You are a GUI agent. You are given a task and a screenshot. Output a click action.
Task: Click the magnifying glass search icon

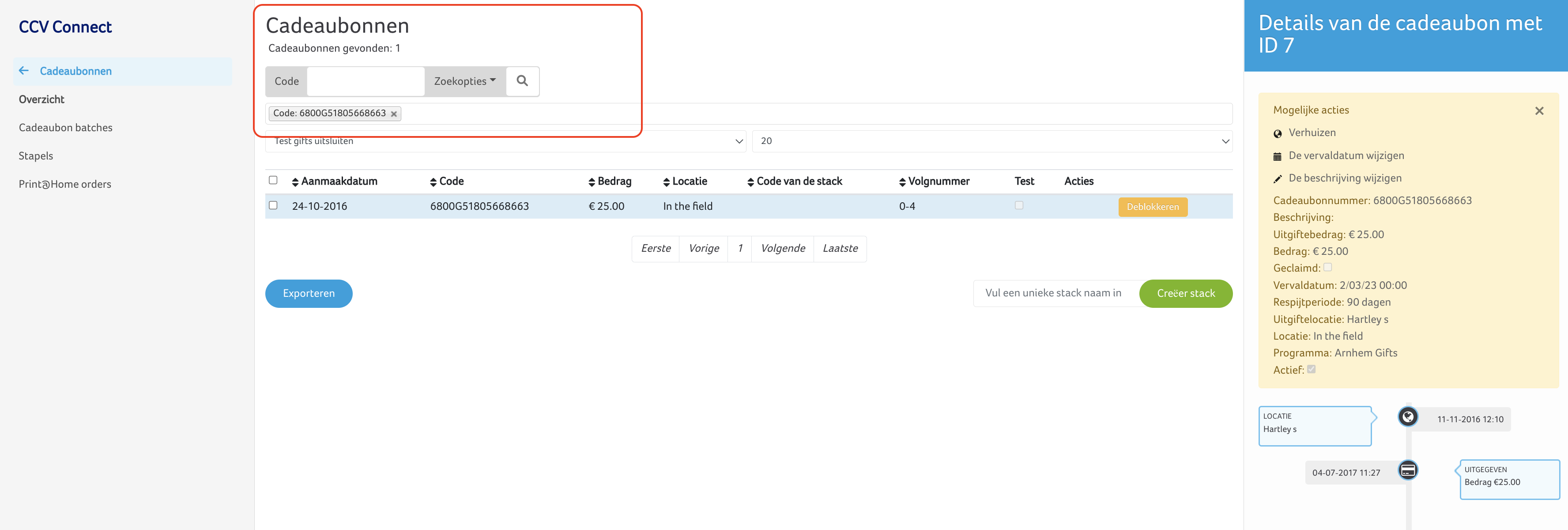[522, 81]
